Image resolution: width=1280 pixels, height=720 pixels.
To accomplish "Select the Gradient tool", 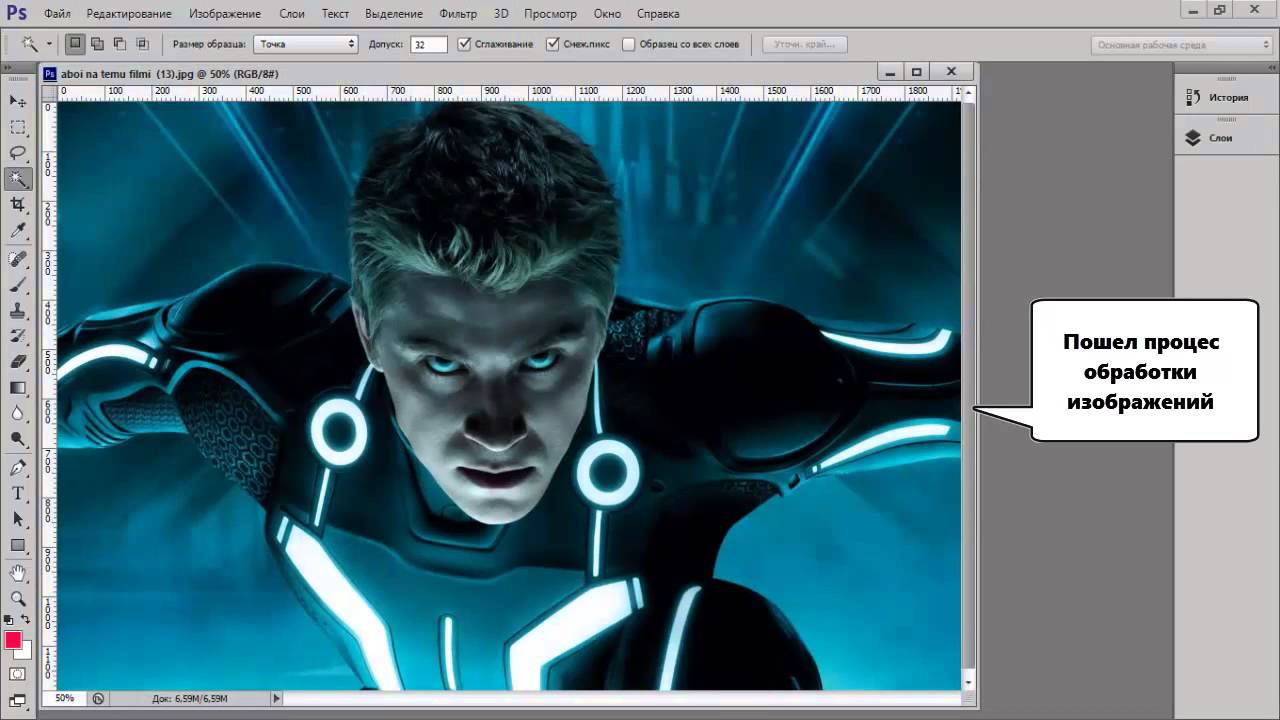I will click(18, 388).
